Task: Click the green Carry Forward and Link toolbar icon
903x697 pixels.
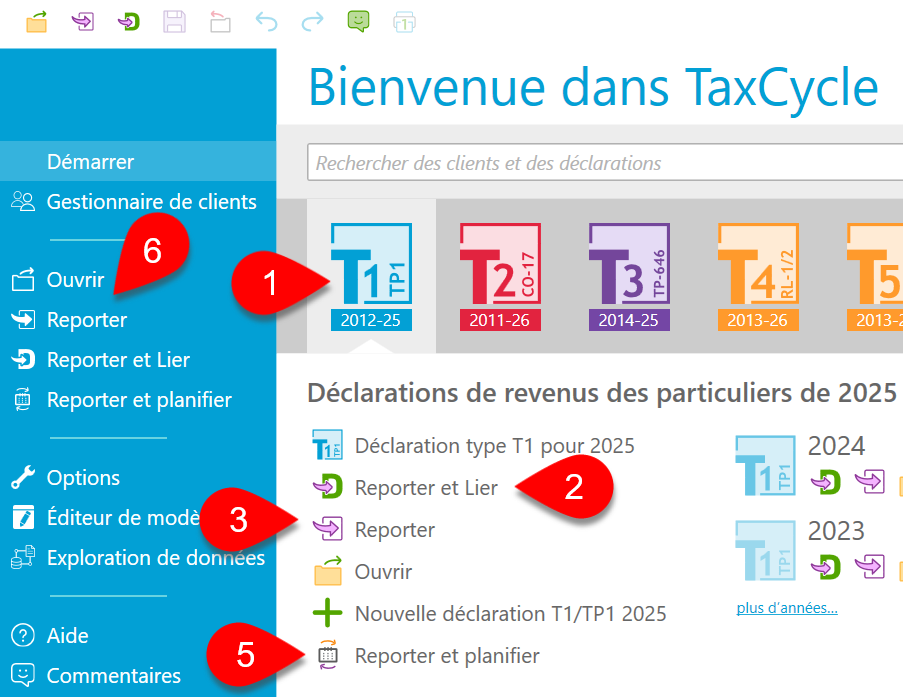Action: pos(128,22)
